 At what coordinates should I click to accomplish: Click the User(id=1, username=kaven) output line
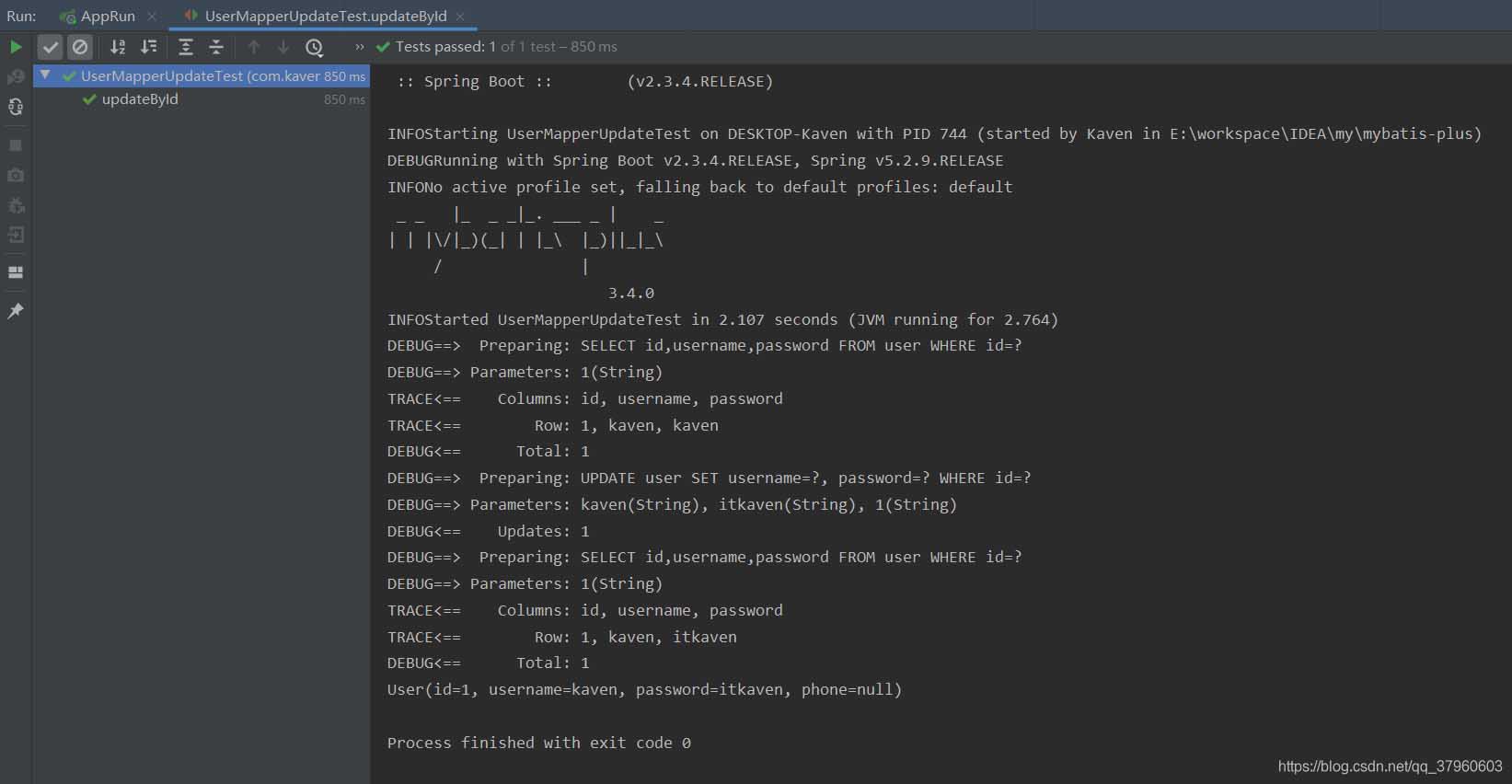[x=644, y=689]
